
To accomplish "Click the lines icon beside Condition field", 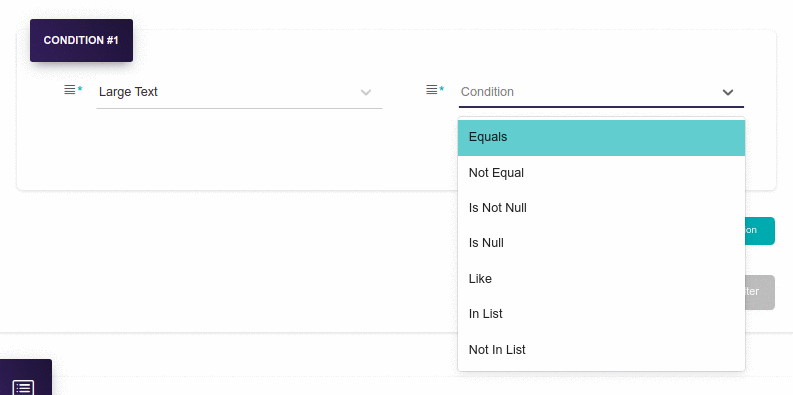I will [x=431, y=90].
